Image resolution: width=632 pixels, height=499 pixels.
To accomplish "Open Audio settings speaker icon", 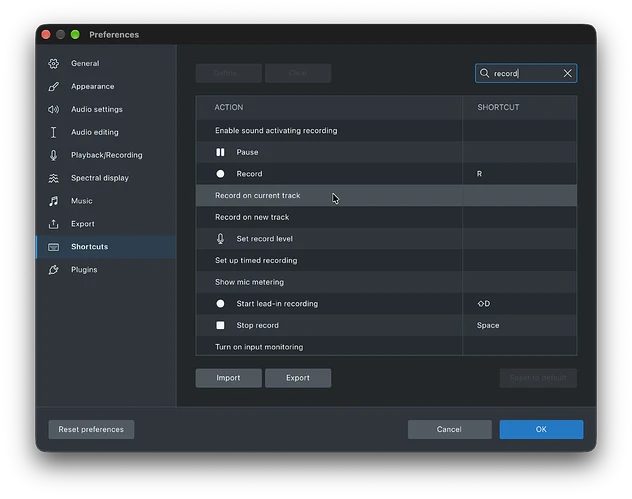I will point(54,110).
